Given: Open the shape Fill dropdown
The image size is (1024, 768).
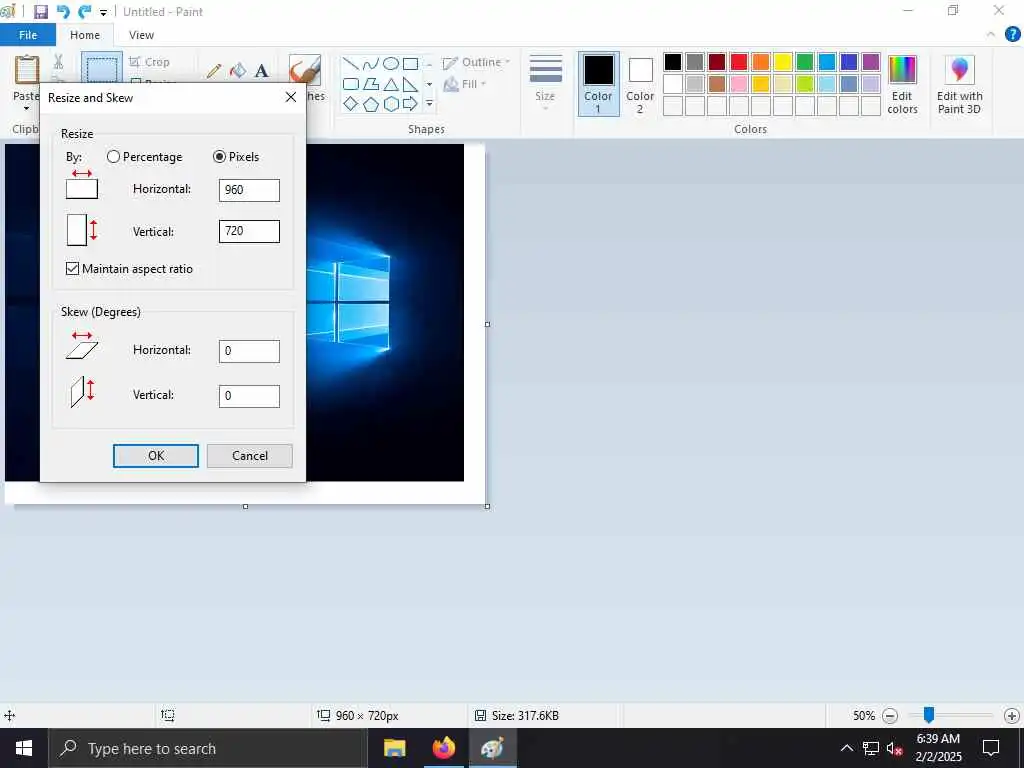Looking at the screenshot, I should [464, 84].
